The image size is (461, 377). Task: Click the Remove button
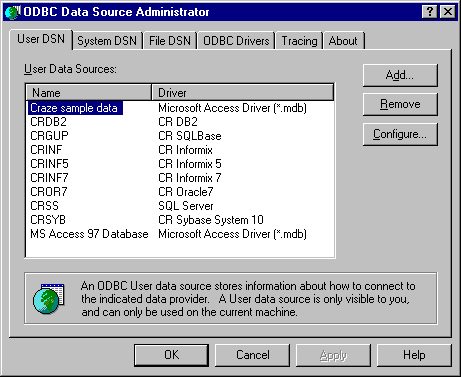(x=400, y=104)
